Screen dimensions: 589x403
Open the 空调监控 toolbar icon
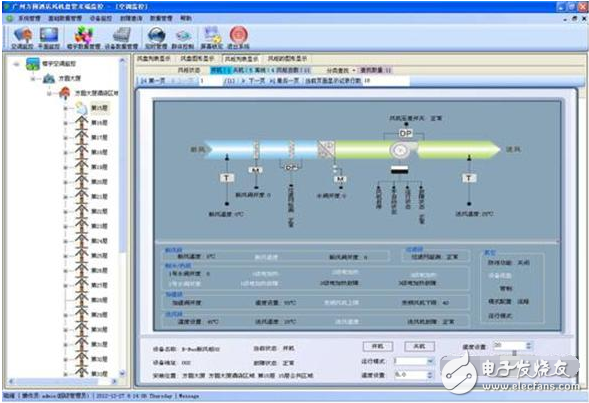point(23,35)
